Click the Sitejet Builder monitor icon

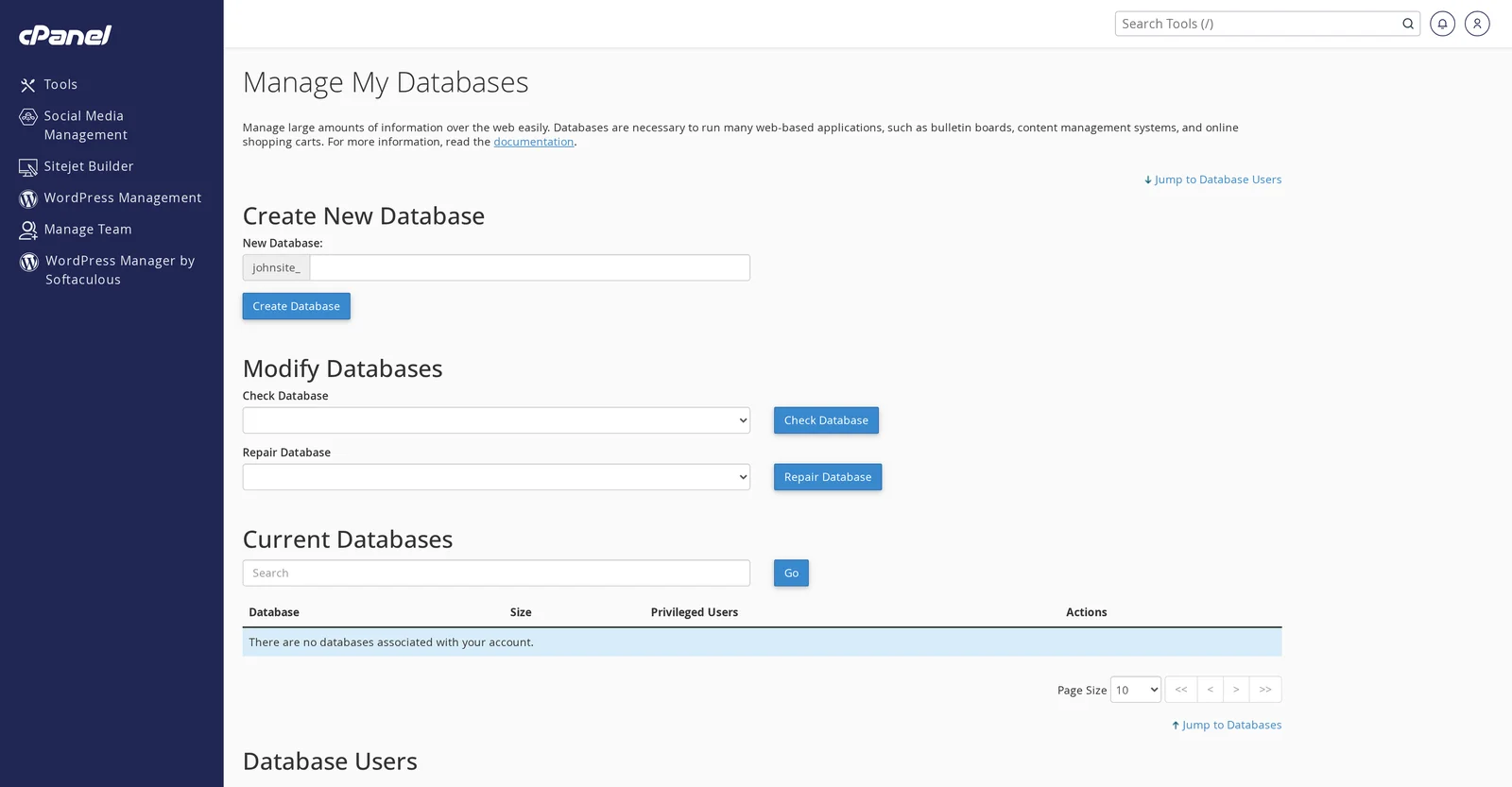point(28,167)
